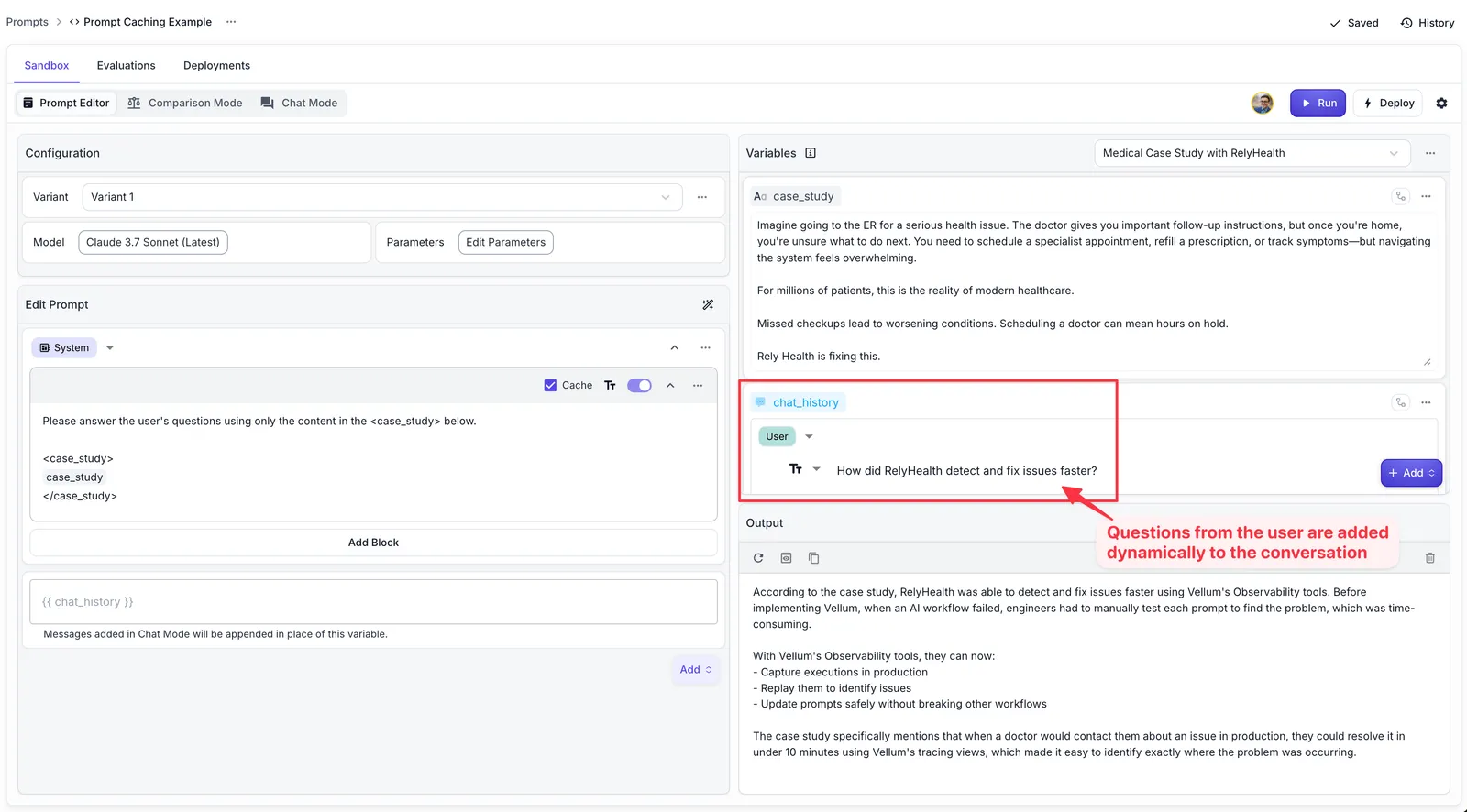Viewport: 1467px width, 812px height.
Task: Expand the System role dropdown arrow
Action: tap(110, 348)
